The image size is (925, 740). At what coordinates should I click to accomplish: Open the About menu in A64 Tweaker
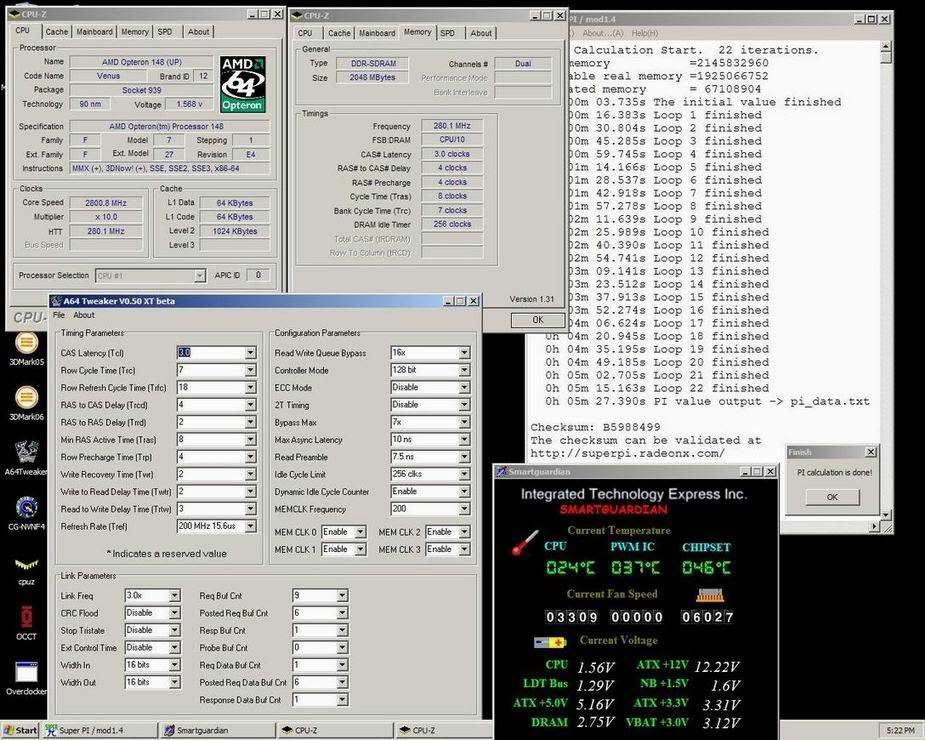point(84,315)
